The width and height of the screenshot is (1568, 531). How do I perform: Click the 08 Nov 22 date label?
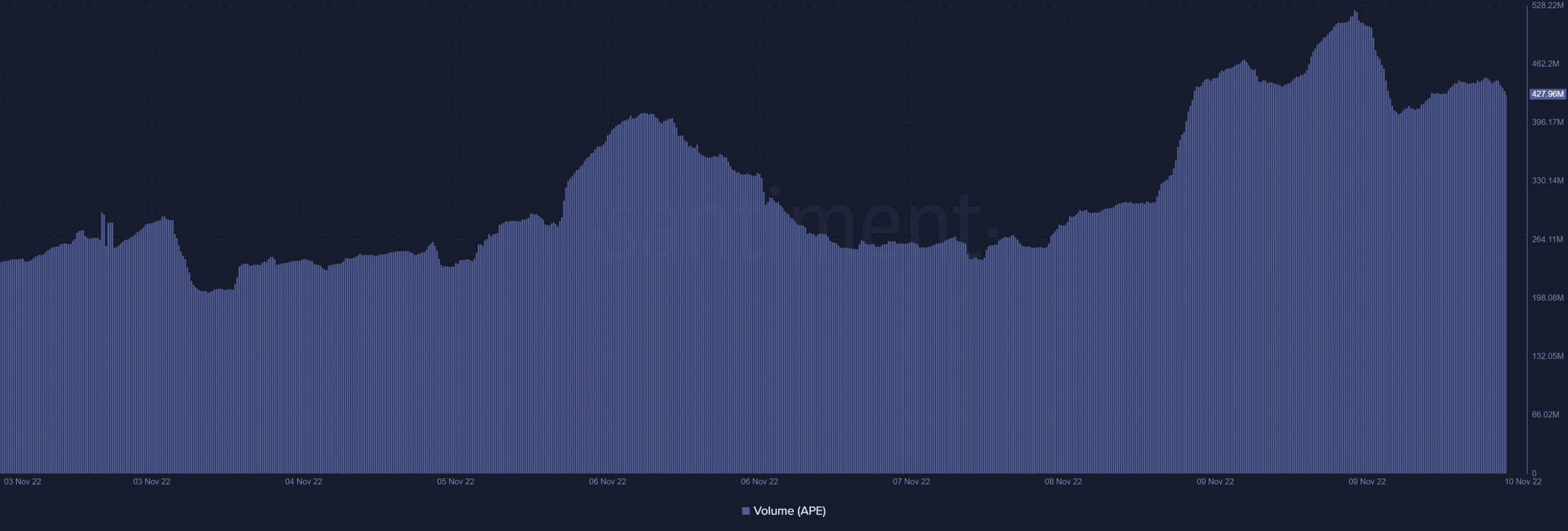[x=1063, y=482]
